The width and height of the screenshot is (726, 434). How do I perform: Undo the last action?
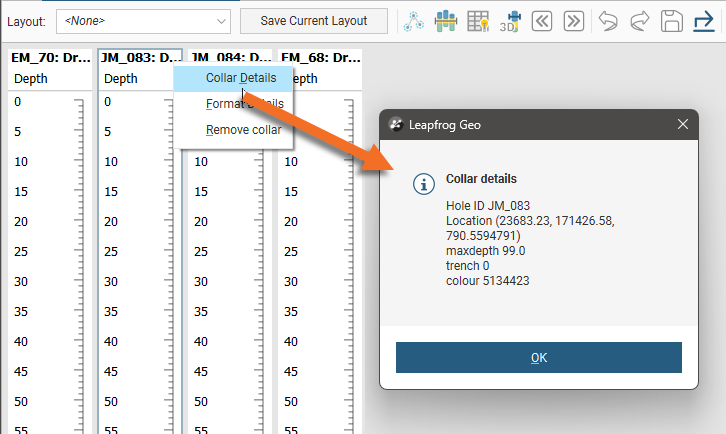[609, 21]
